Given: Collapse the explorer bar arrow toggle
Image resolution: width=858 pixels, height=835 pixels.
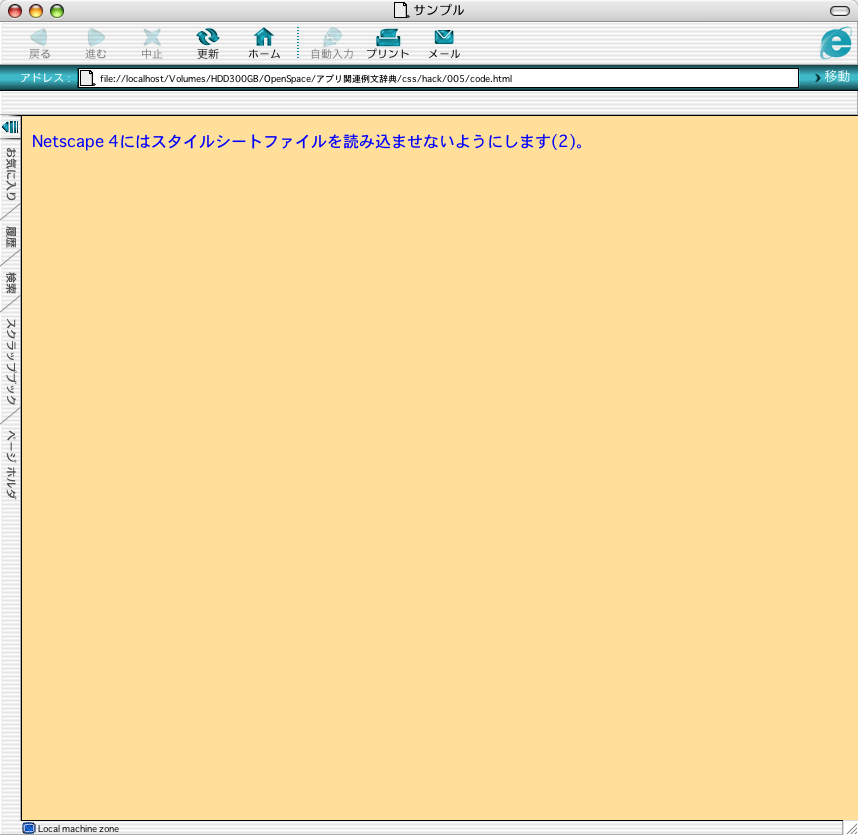Looking at the screenshot, I should point(10,127).
